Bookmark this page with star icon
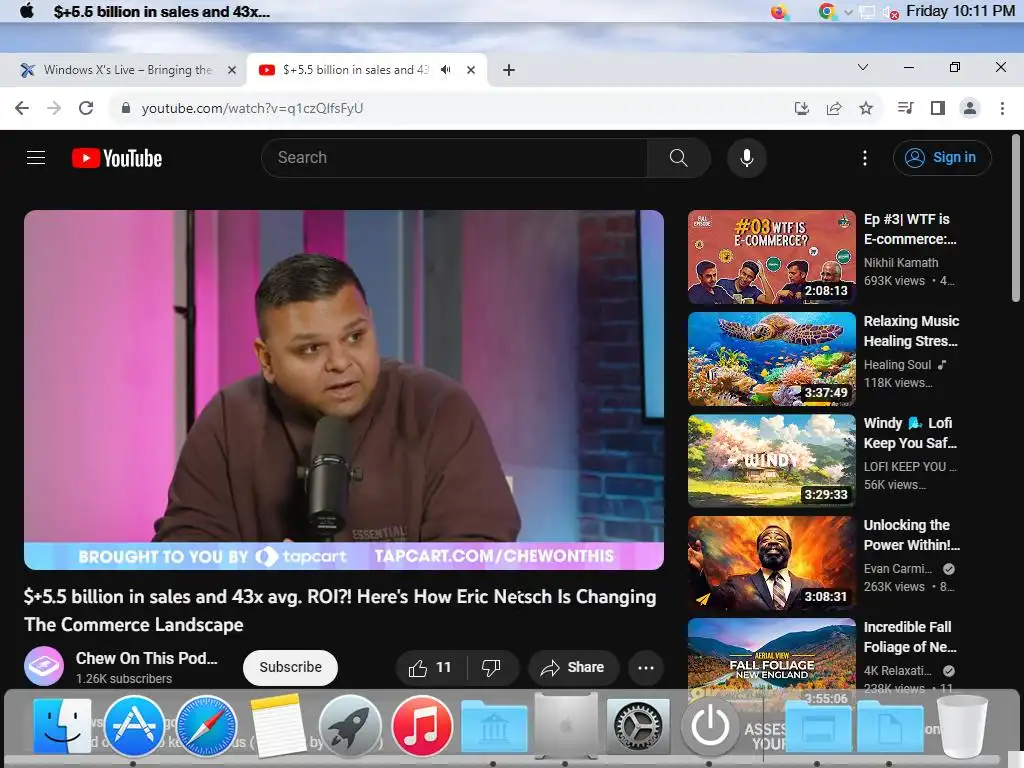This screenshot has width=1024, height=768. [866, 108]
